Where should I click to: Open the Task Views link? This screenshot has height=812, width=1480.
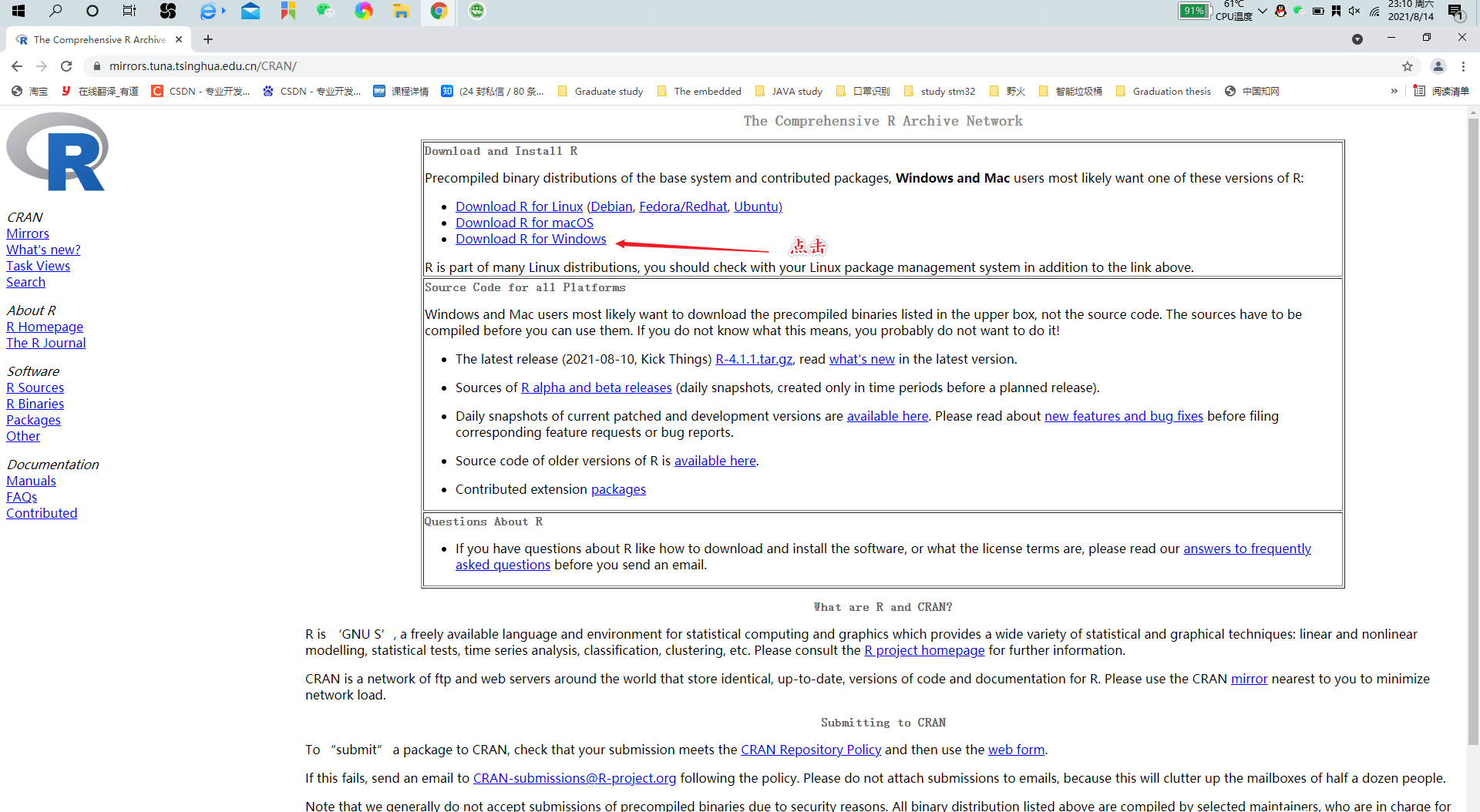point(38,266)
